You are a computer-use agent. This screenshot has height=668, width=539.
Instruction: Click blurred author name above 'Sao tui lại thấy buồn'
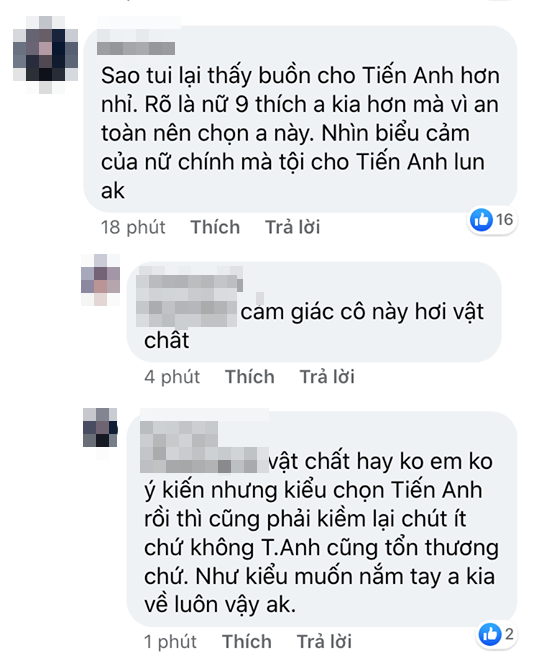[x=136, y=48]
